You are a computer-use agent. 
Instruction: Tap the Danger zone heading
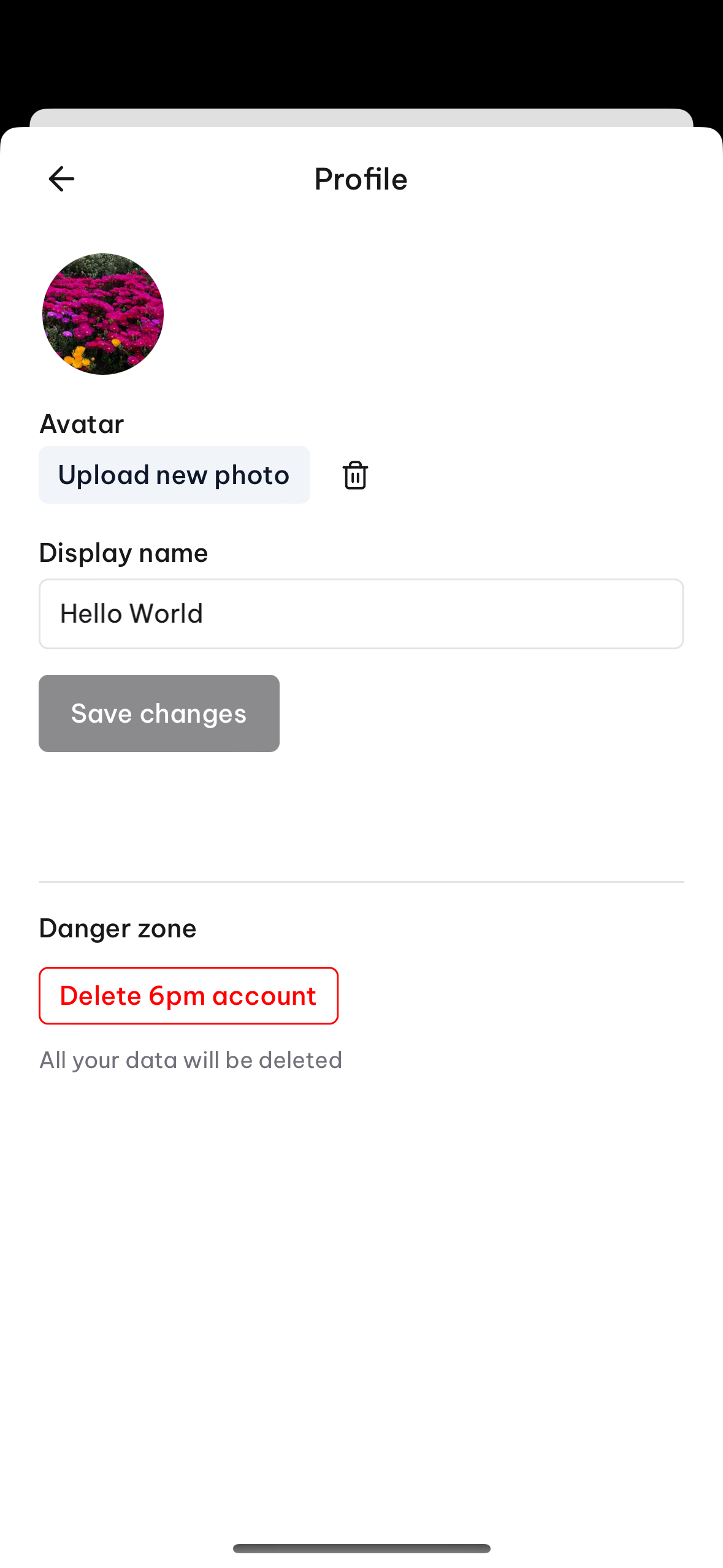point(118,928)
